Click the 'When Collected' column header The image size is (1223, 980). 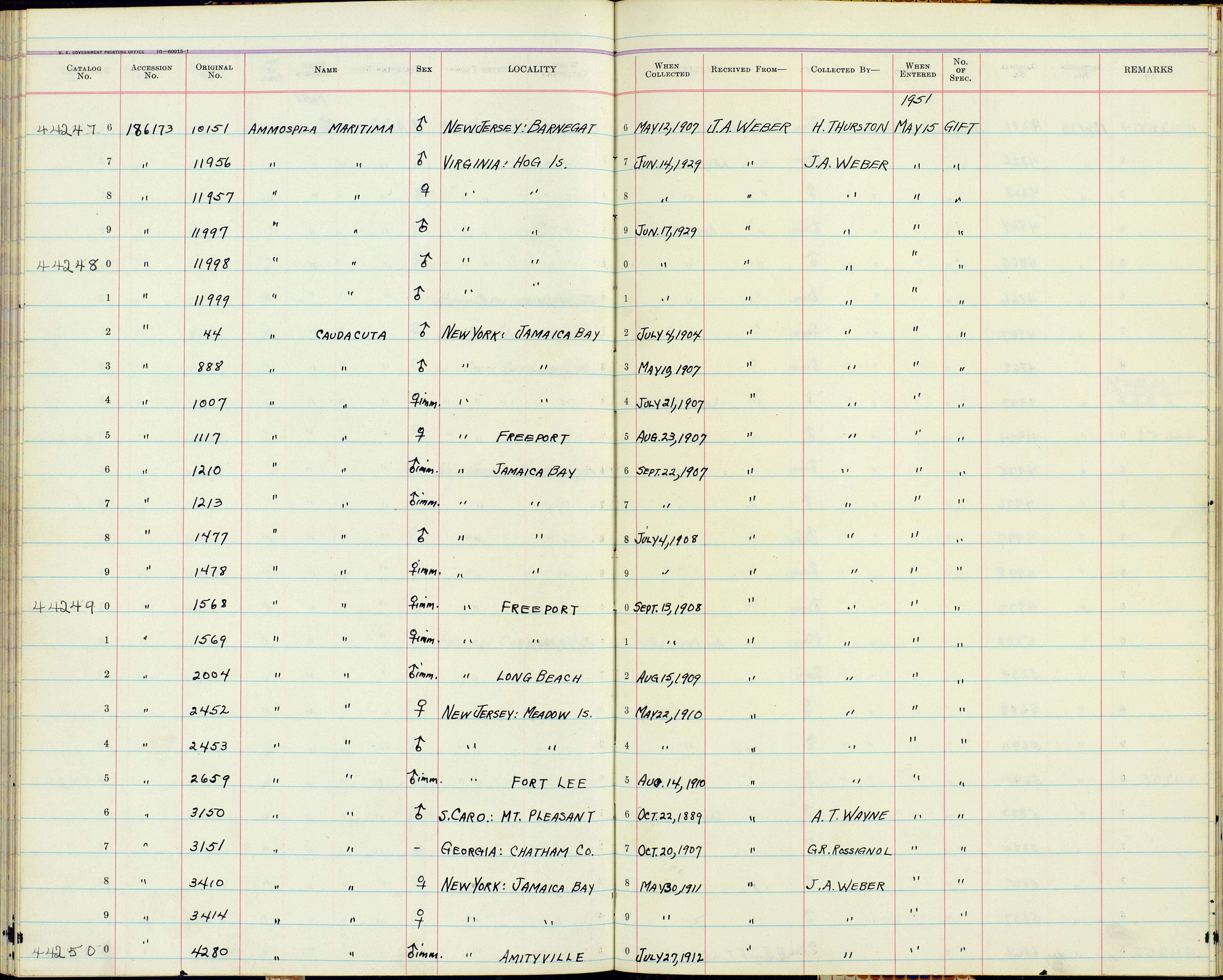coord(668,70)
